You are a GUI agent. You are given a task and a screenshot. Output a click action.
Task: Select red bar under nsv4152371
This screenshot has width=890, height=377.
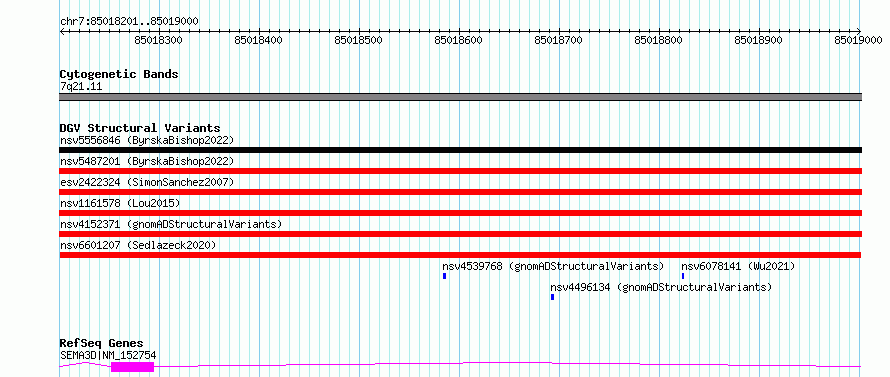point(460,234)
